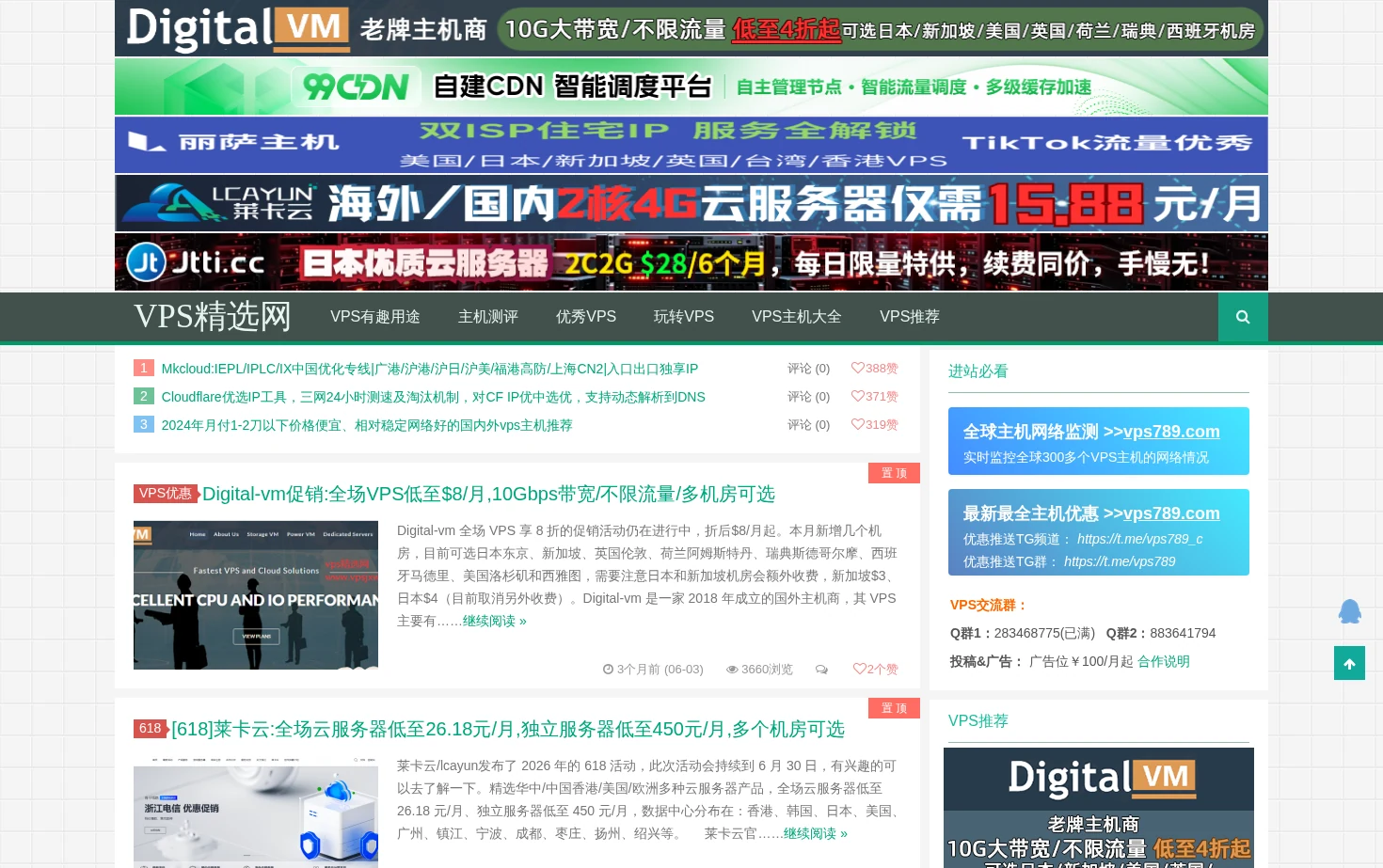This screenshot has width=1383, height=868.
Task: Click the Jtti.cc banner ad
Action: click(x=691, y=262)
